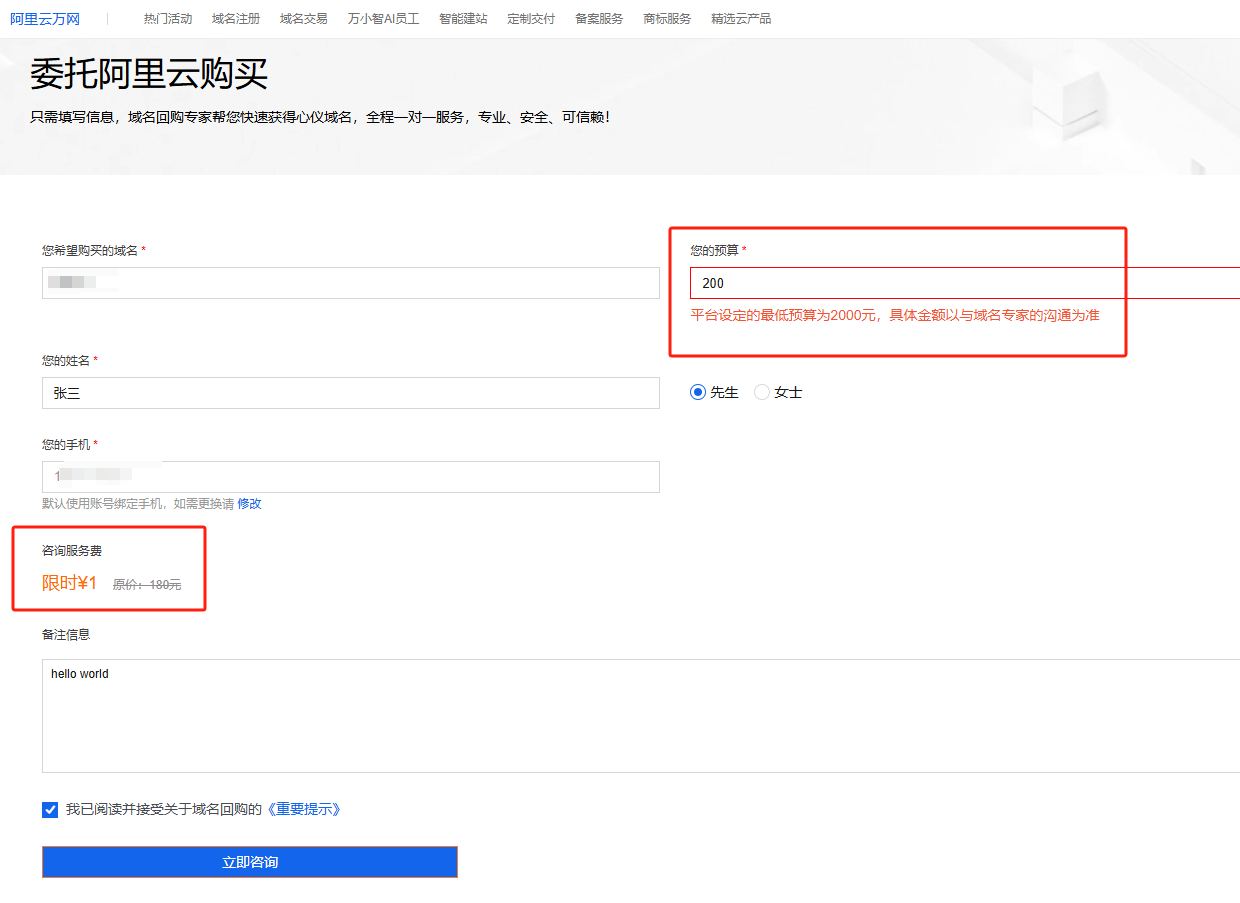1240x903 pixels.
Task: Click the 修改 link for phone
Action: pyautogui.click(x=249, y=504)
